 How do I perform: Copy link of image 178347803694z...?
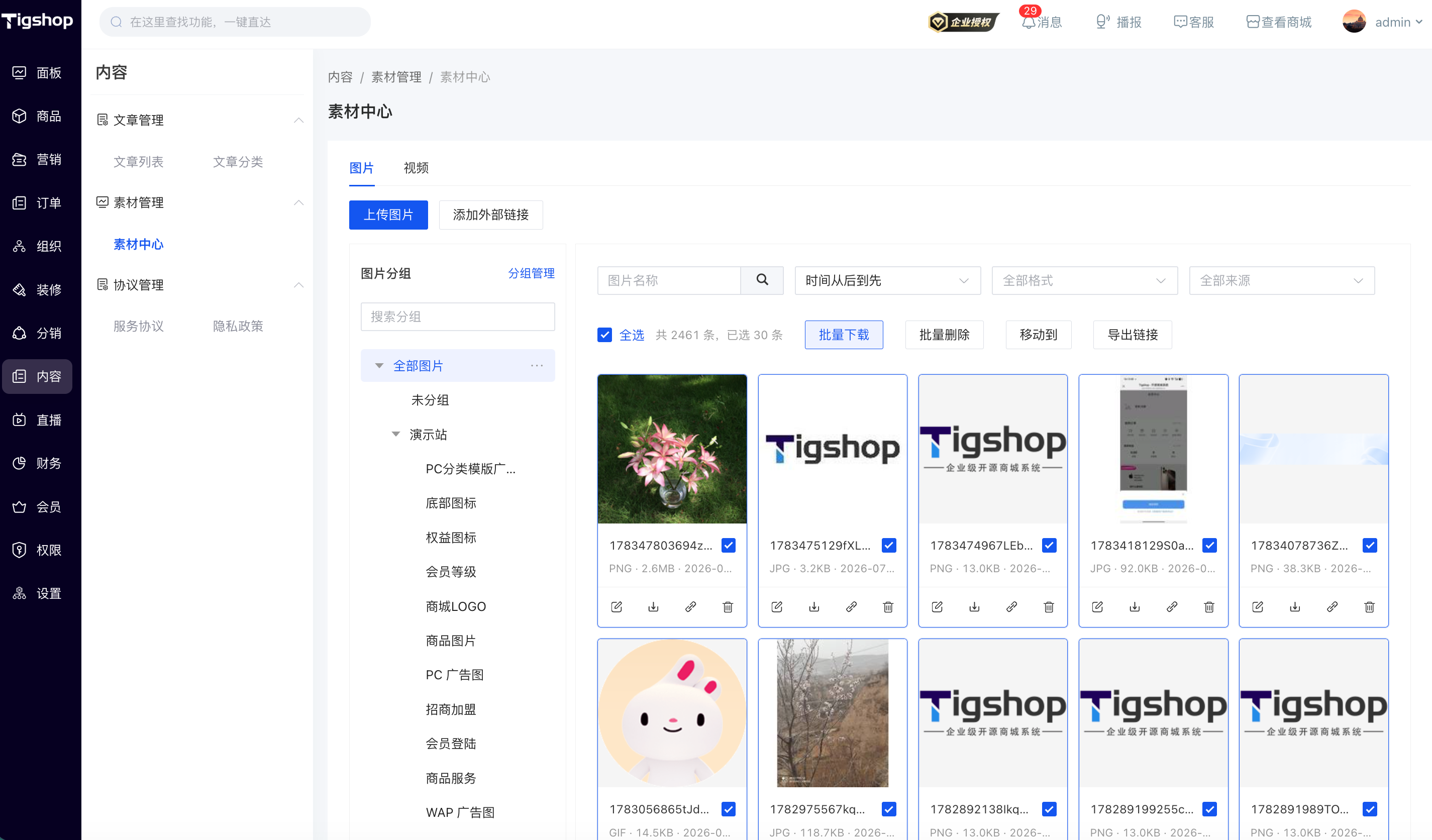click(690, 607)
